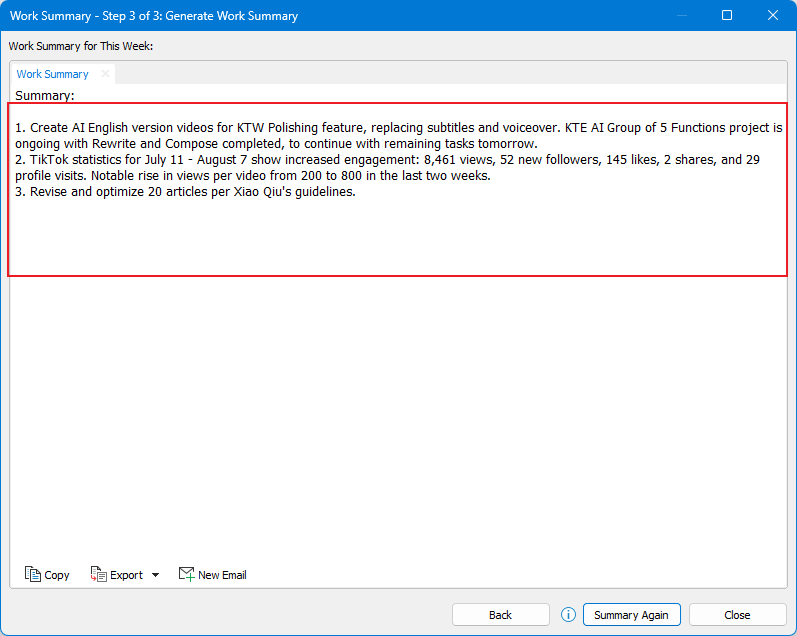797x636 pixels.
Task: Choose New Email label
Action: pyautogui.click(x=222, y=575)
